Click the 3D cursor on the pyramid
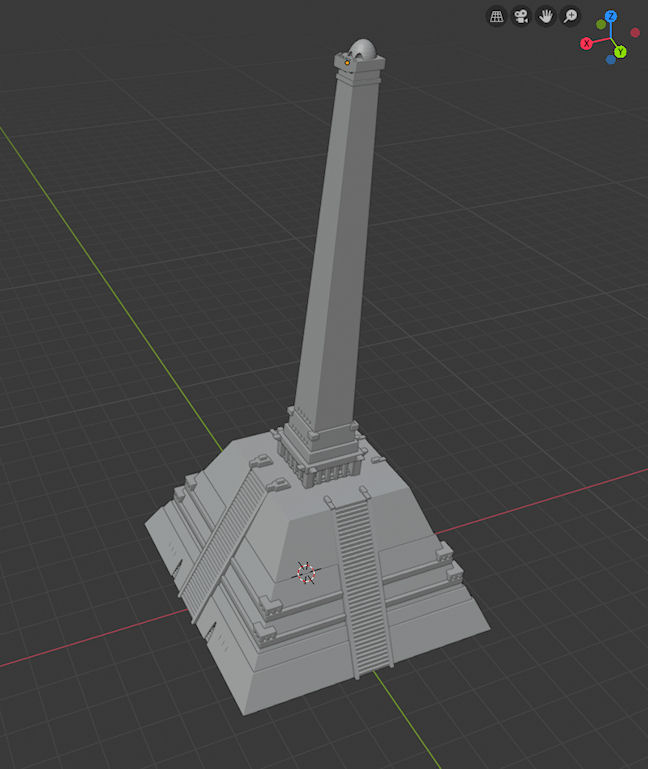Viewport: 648px width, 769px height. click(307, 573)
